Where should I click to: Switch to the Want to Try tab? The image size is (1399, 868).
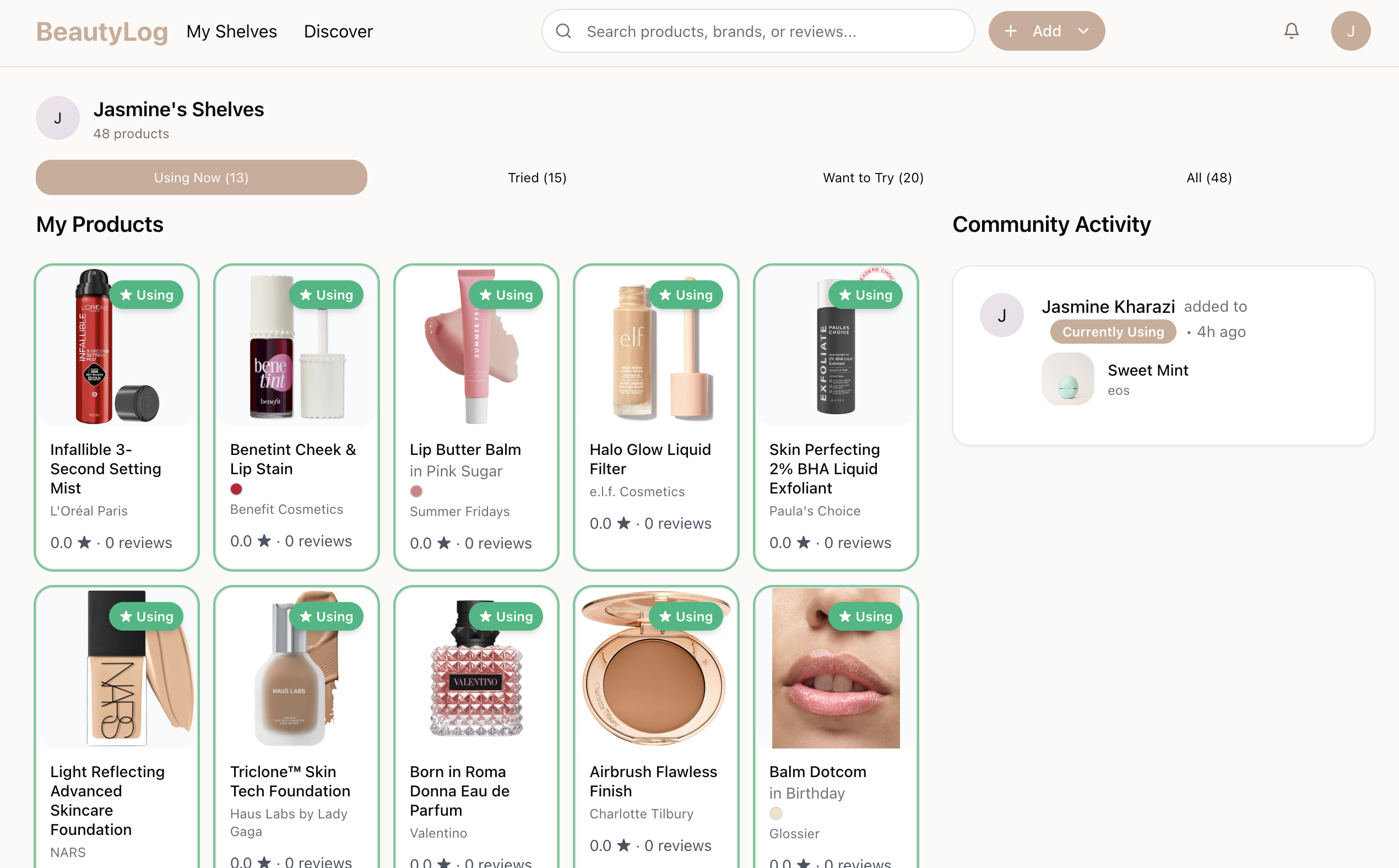(x=872, y=177)
